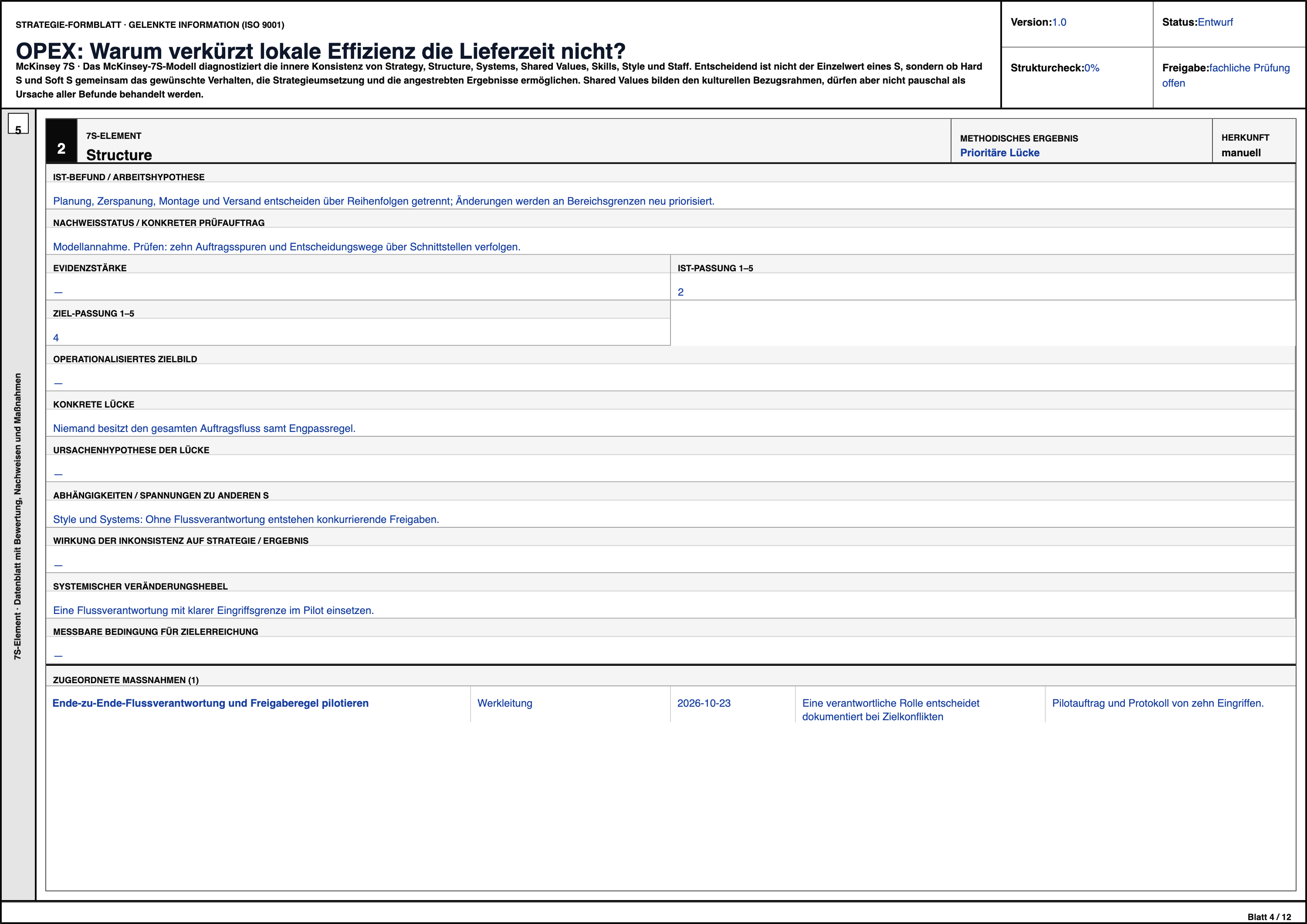The image size is (1307, 924).
Task: Click the vertical sidebar label 7S-Element Datenblatt
Action: [18, 516]
